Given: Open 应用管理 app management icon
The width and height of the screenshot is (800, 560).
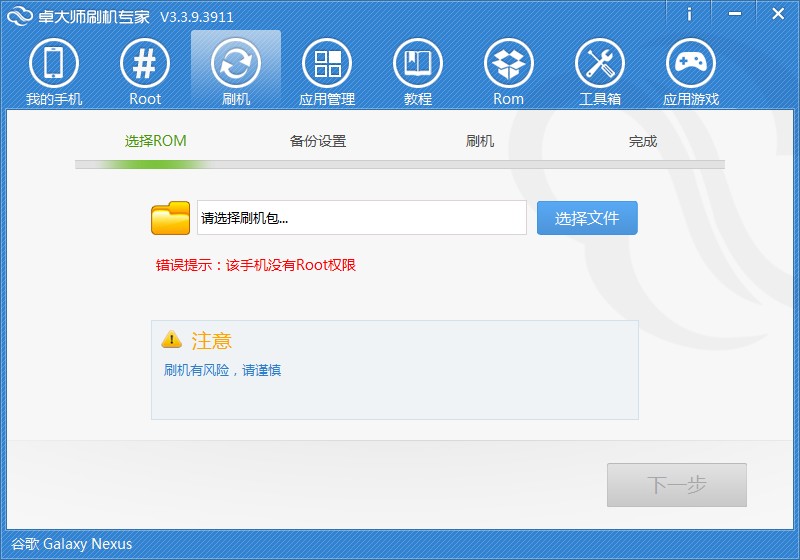Looking at the screenshot, I should pos(327,63).
